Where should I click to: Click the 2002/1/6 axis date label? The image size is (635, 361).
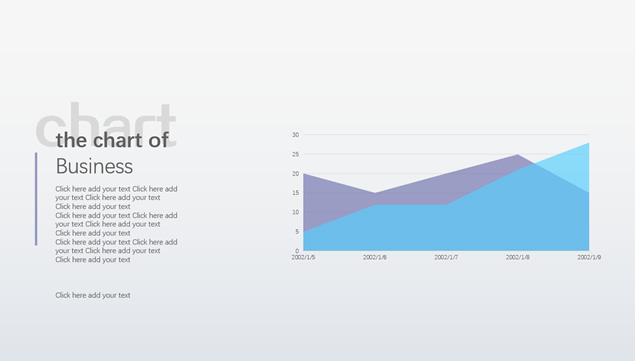click(x=375, y=257)
